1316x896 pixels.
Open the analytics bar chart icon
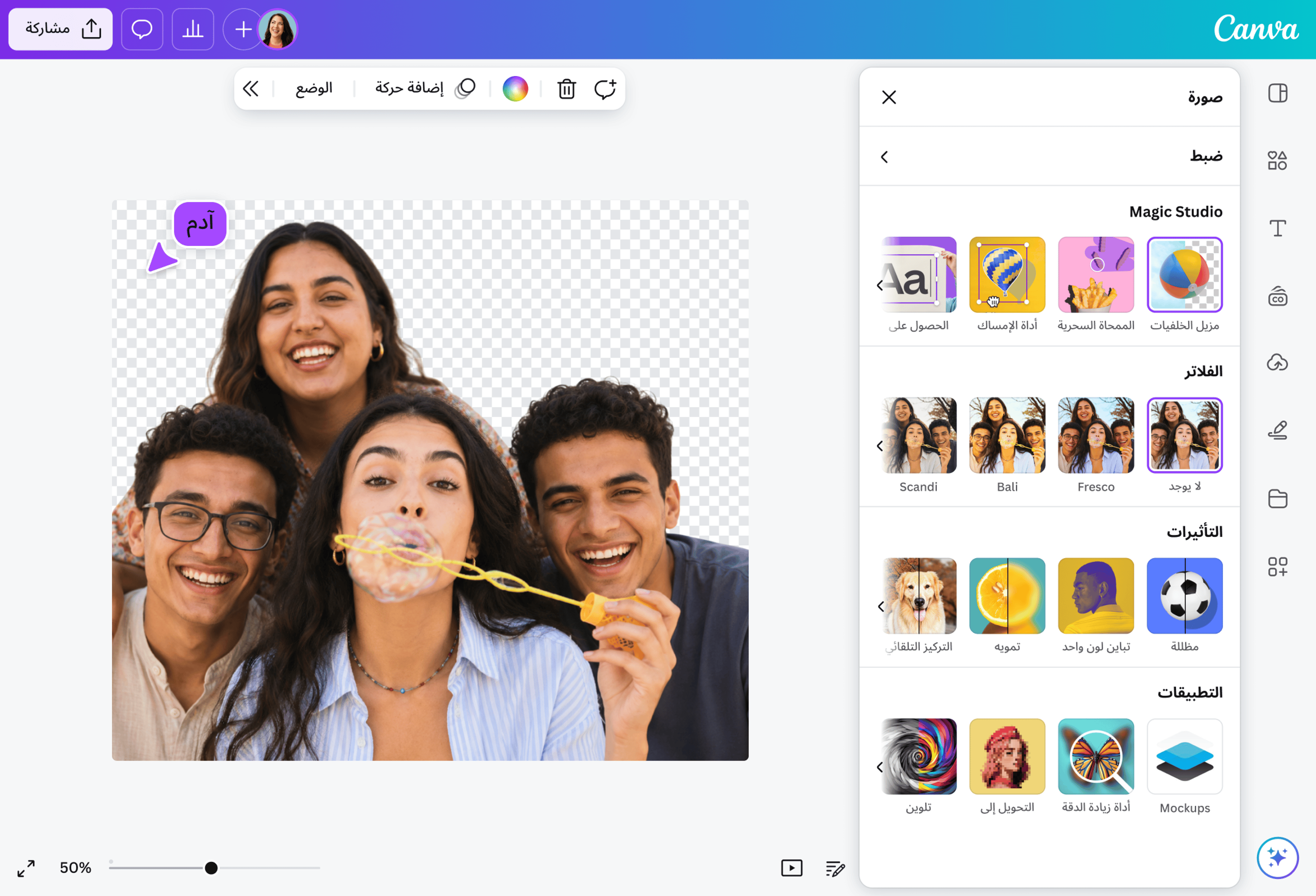point(193,29)
